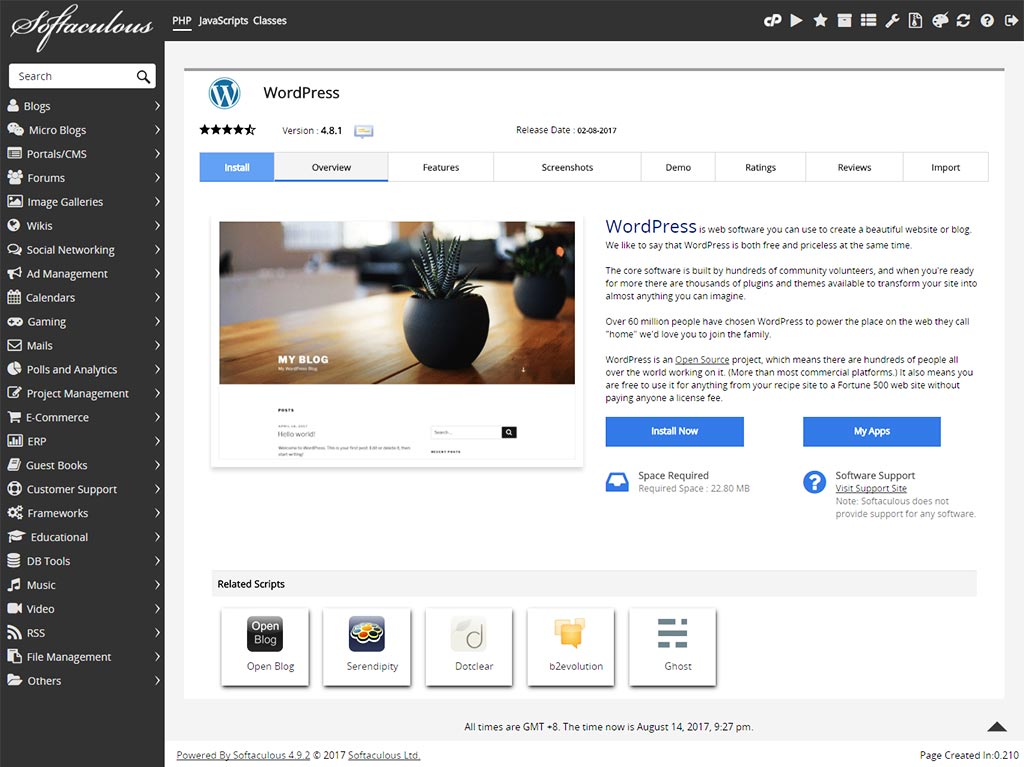The width and height of the screenshot is (1024, 767).
Task: Click the WordPress blog preview screenshot
Action: [397, 340]
